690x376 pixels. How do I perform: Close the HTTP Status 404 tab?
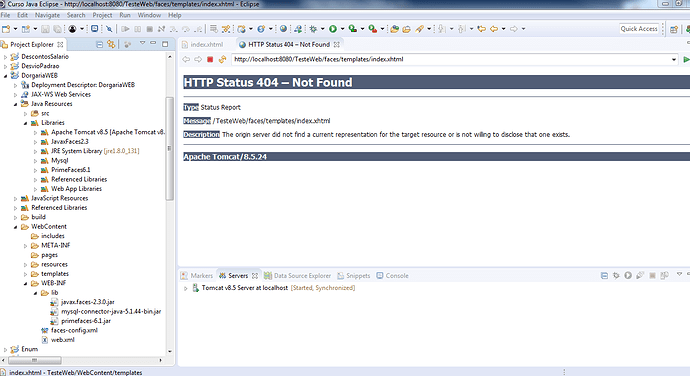click(x=337, y=44)
